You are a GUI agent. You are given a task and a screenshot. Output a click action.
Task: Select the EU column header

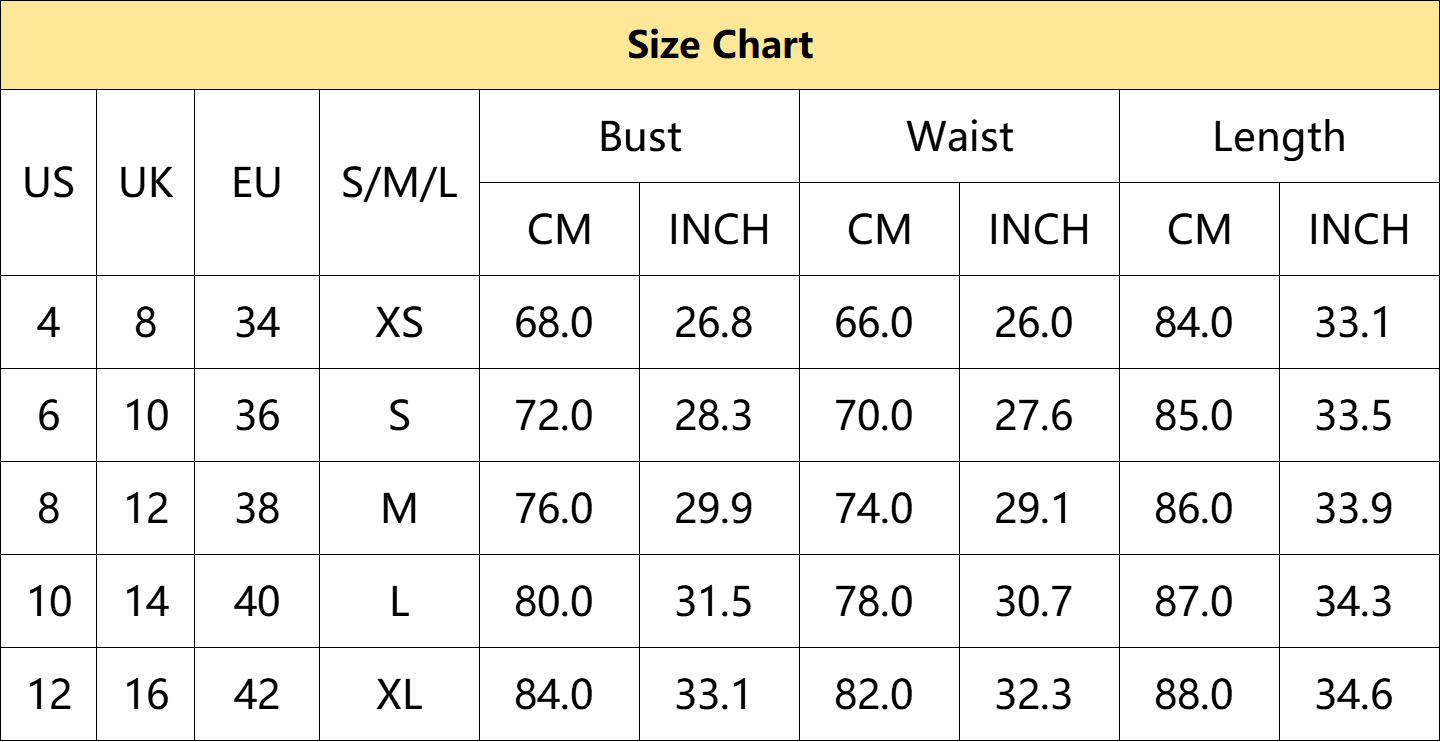pos(257,183)
